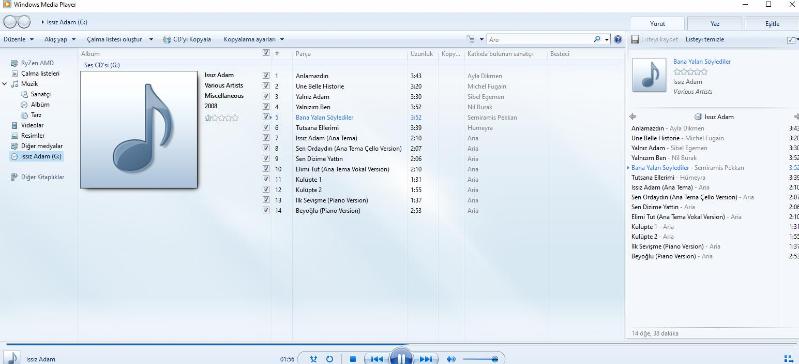Click the Sanatçı artist icon in sidebar
799x364 pixels.
24,94
